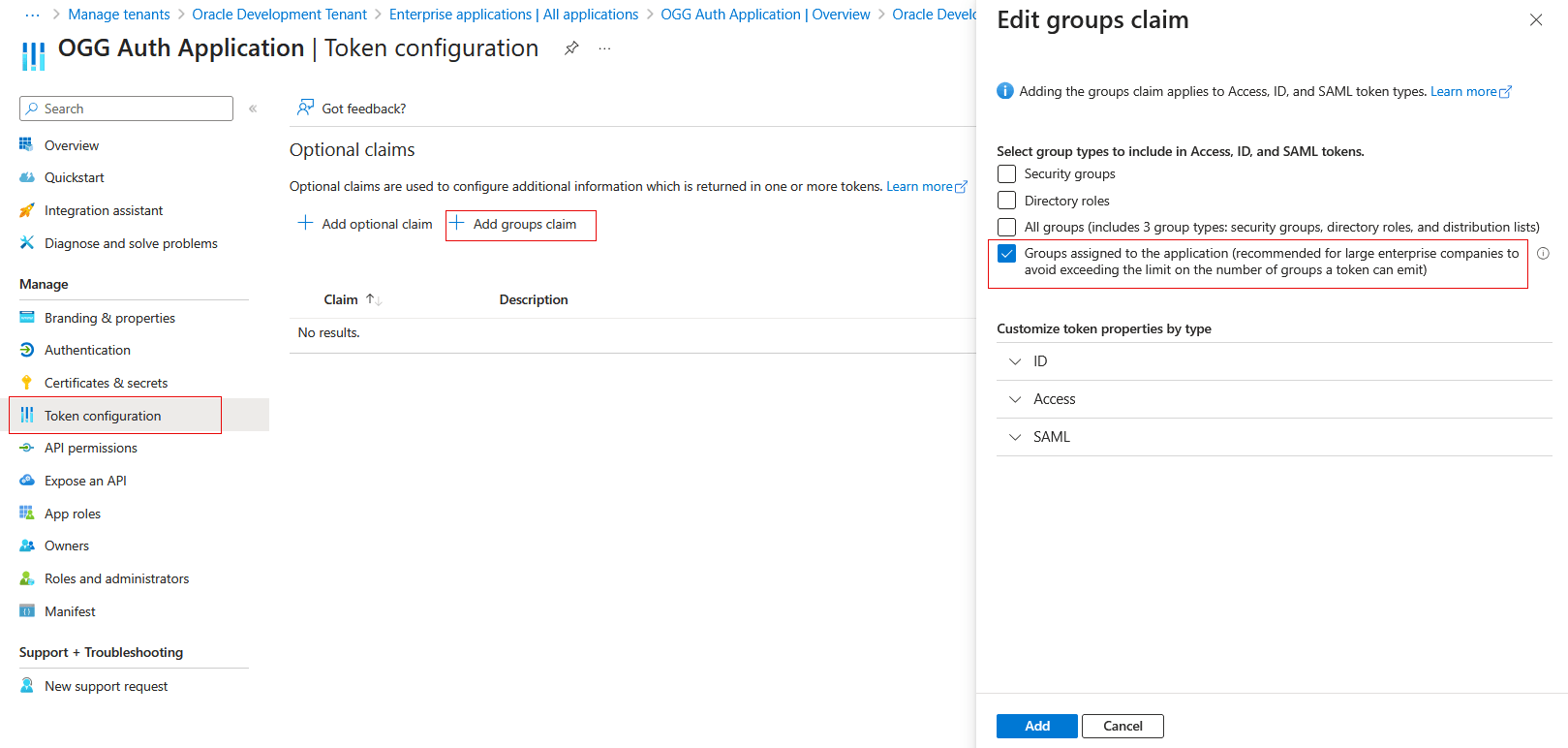Viewport: 1568px width, 748px height.
Task: Click the Quickstart cloud icon
Action: 27,177
